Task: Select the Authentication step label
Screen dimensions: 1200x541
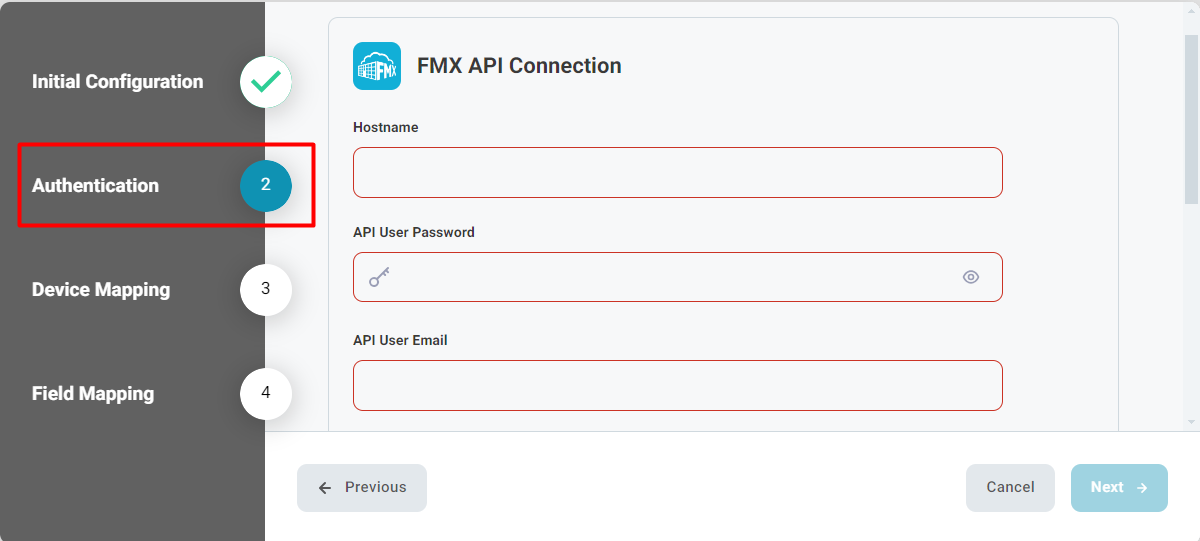Action: [x=95, y=186]
